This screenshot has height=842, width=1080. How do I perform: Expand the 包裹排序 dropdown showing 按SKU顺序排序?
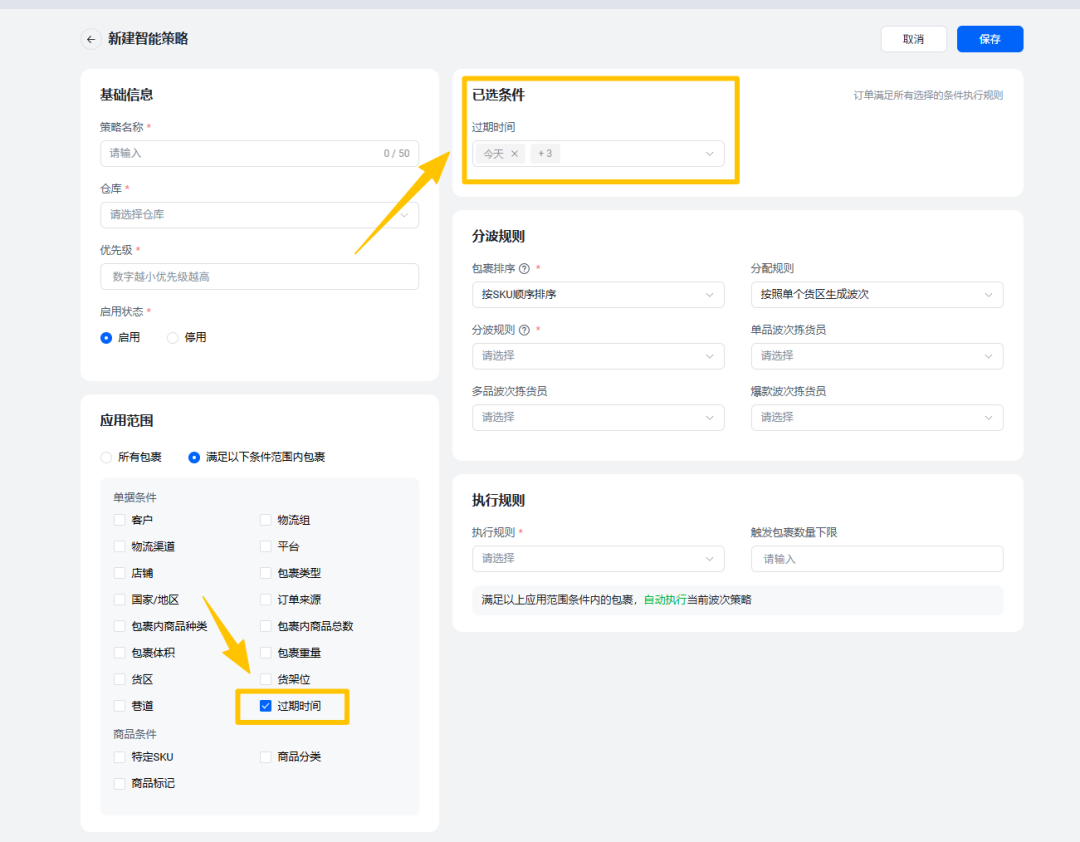pyautogui.click(x=597, y=295)
